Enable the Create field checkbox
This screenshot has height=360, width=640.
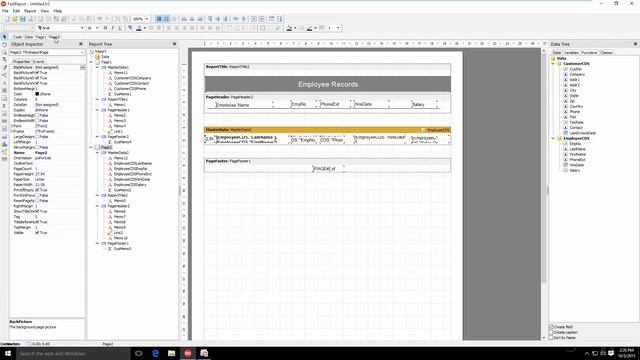tap(551, 327)
